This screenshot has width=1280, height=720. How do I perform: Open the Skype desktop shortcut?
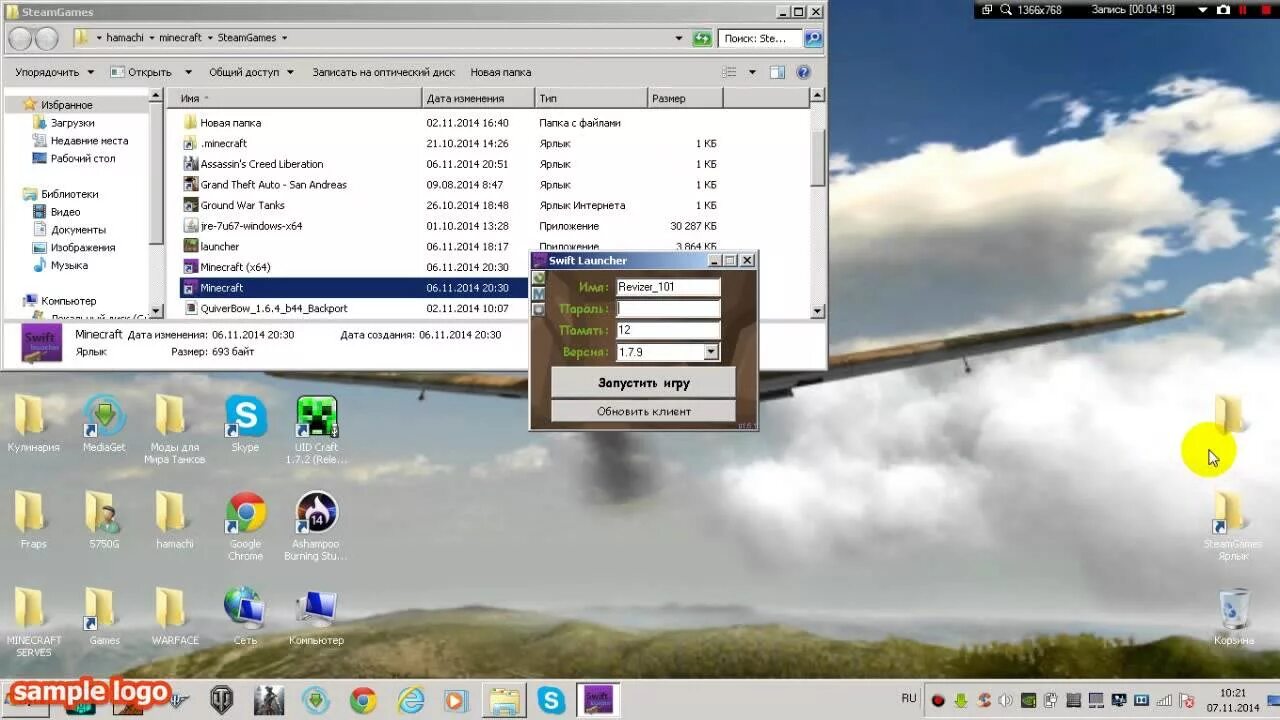(x=245, y=425)
